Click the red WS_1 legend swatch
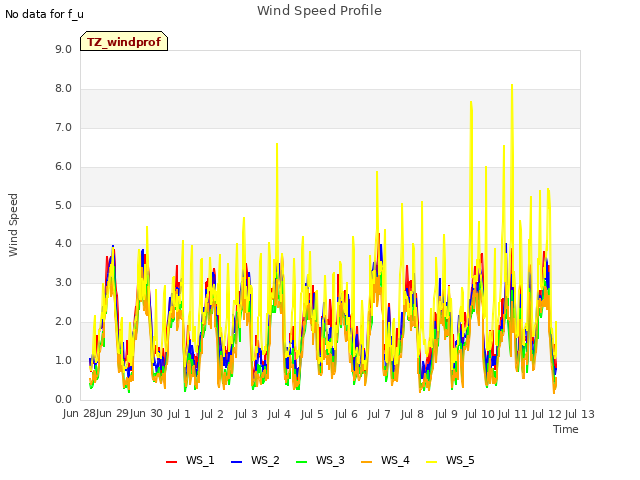The image size is (640, 480). pos(172,462)
